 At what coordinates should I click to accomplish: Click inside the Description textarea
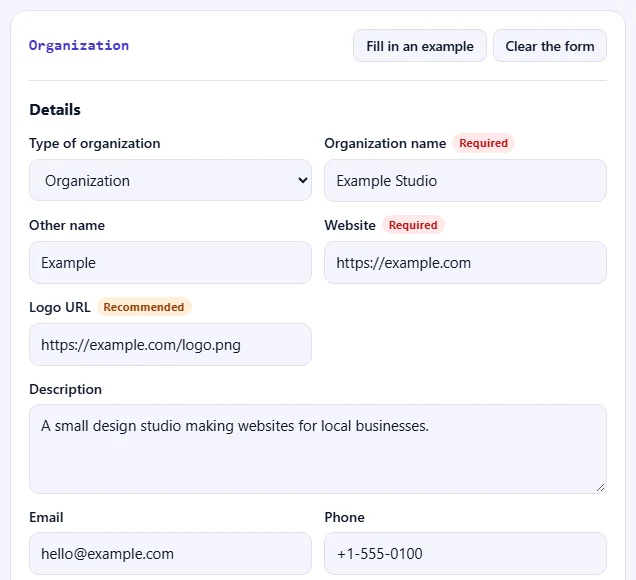click(318, 449)
